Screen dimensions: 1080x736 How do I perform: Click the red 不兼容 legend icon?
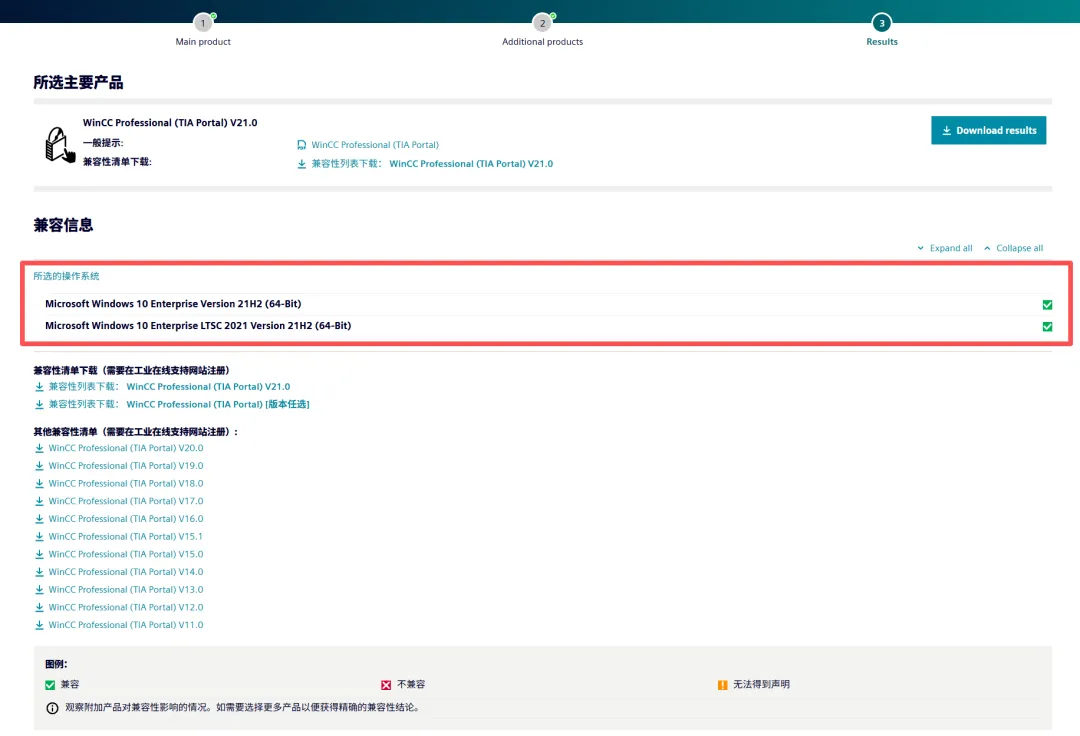pos(386,685)
